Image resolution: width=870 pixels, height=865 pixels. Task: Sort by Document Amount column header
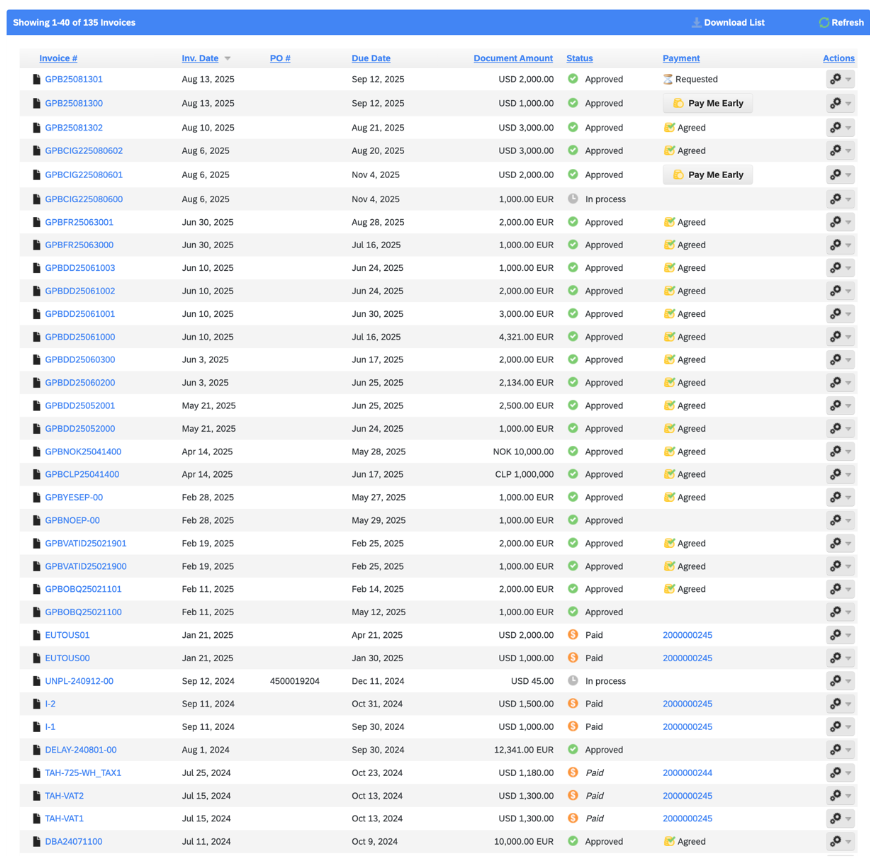(x=513, y=58)
